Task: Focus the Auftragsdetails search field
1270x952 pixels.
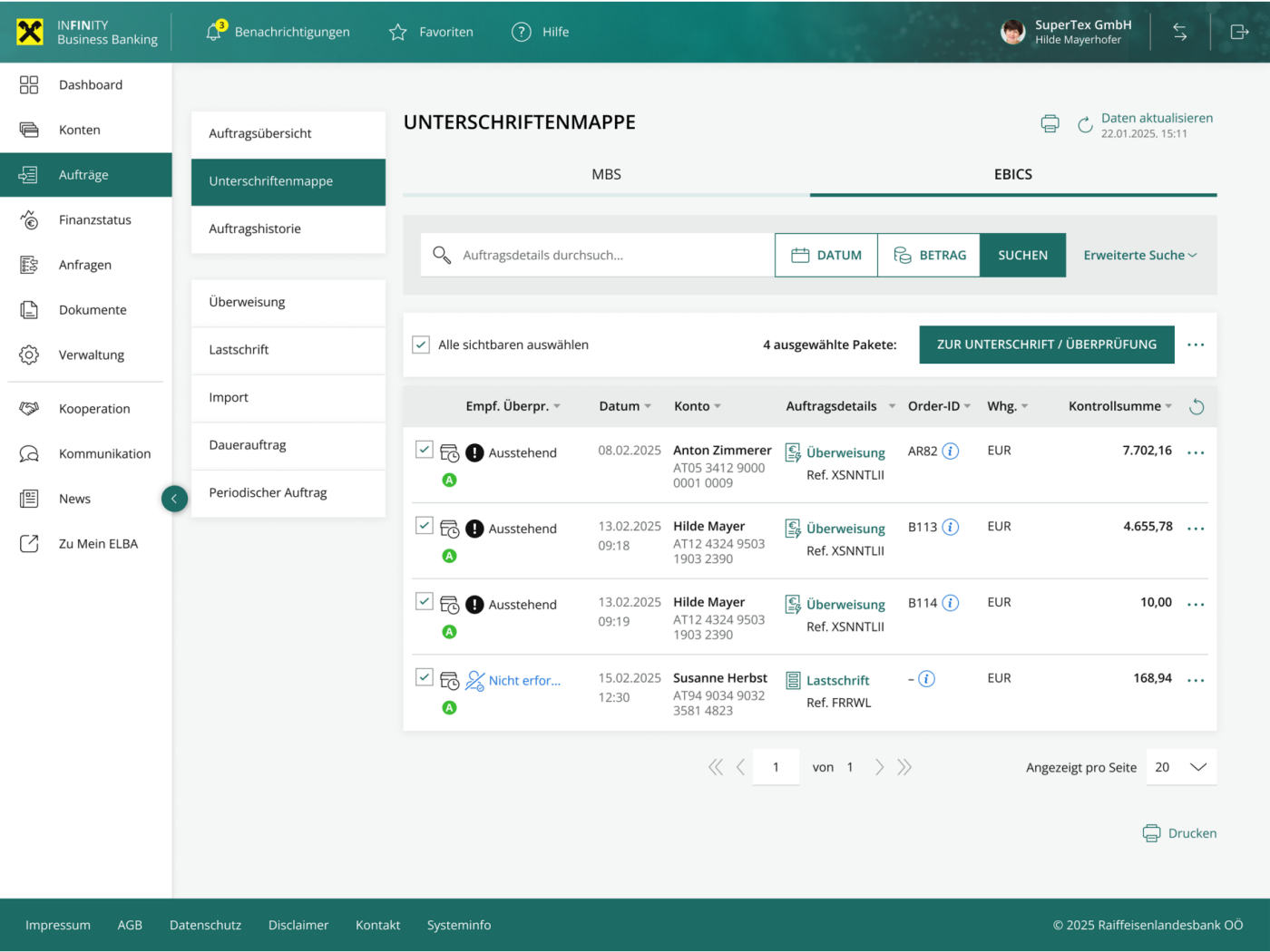Action: point(608,255)
